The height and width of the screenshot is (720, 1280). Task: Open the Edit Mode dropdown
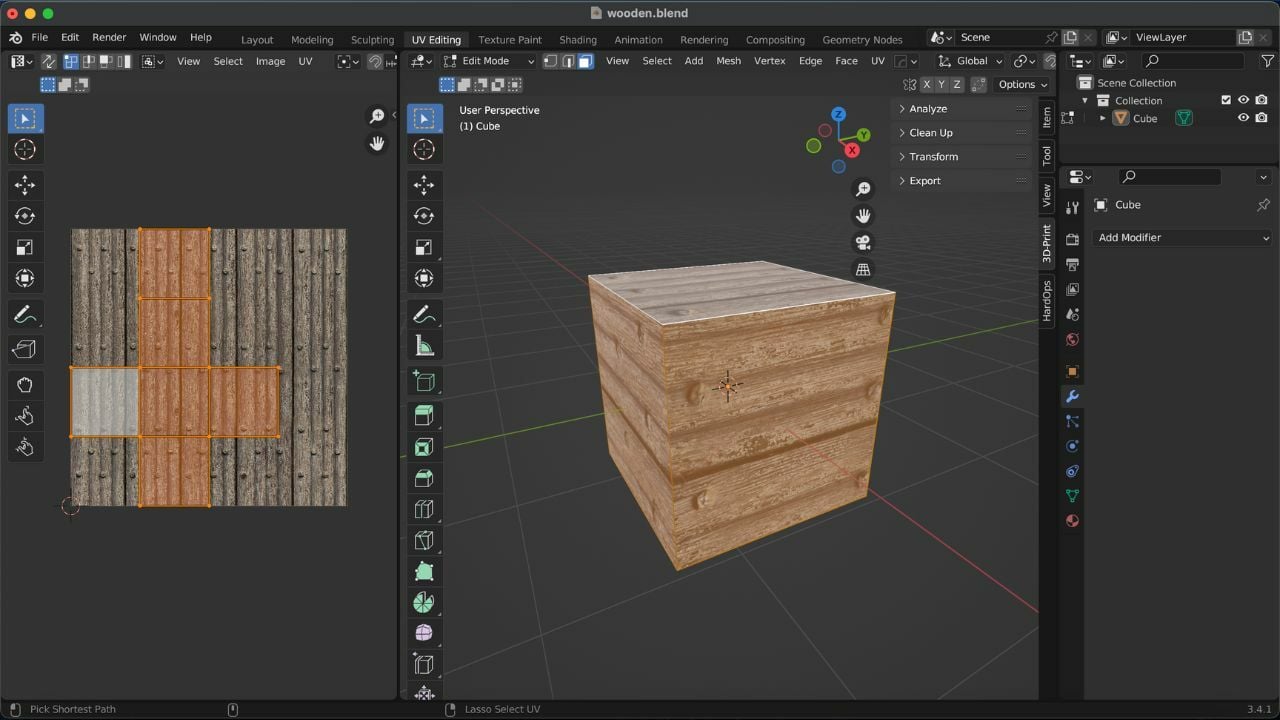tap(489, 61)
